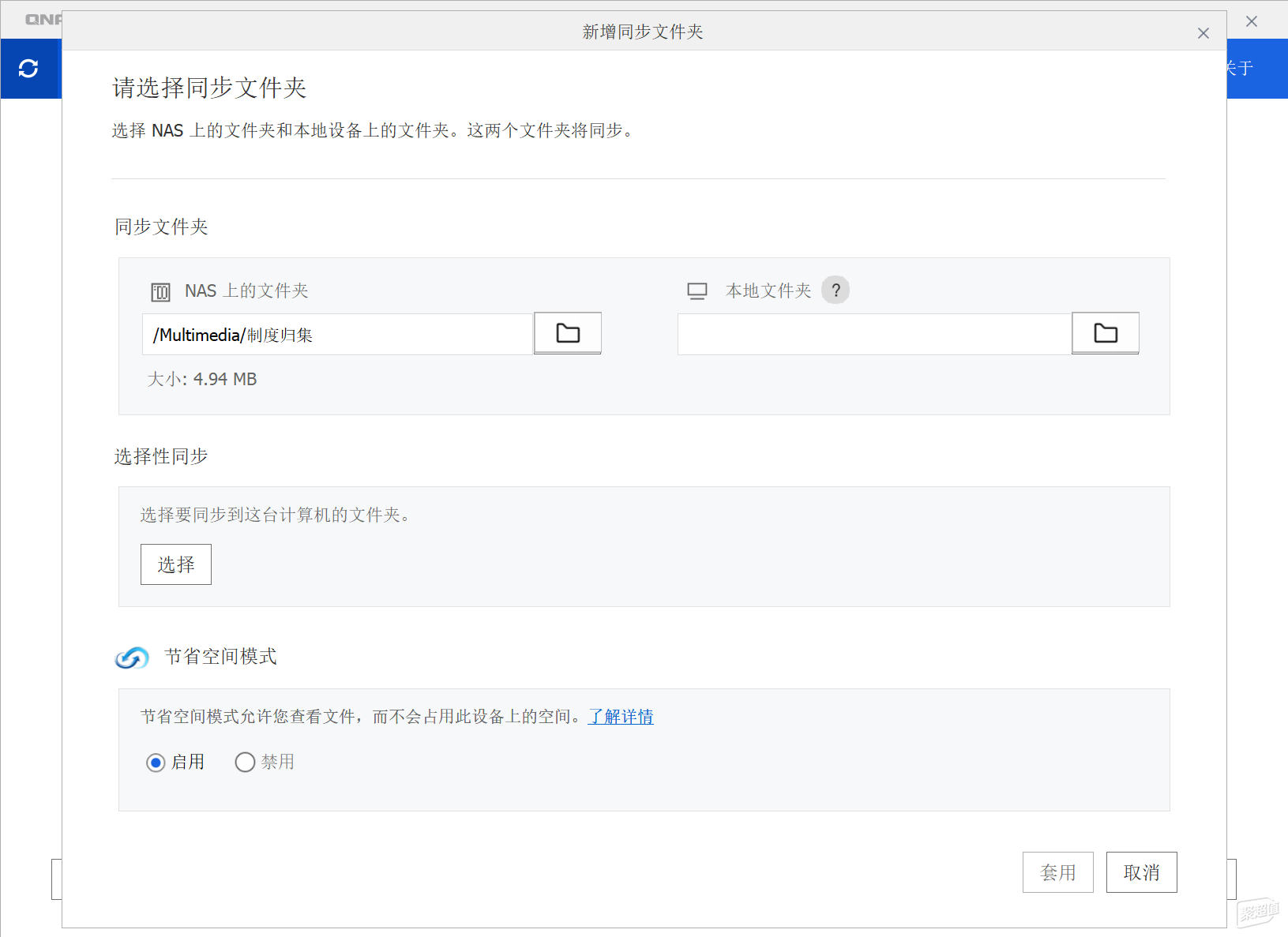
Task: Click 本地文件夹 label
Action: point(768,291)
